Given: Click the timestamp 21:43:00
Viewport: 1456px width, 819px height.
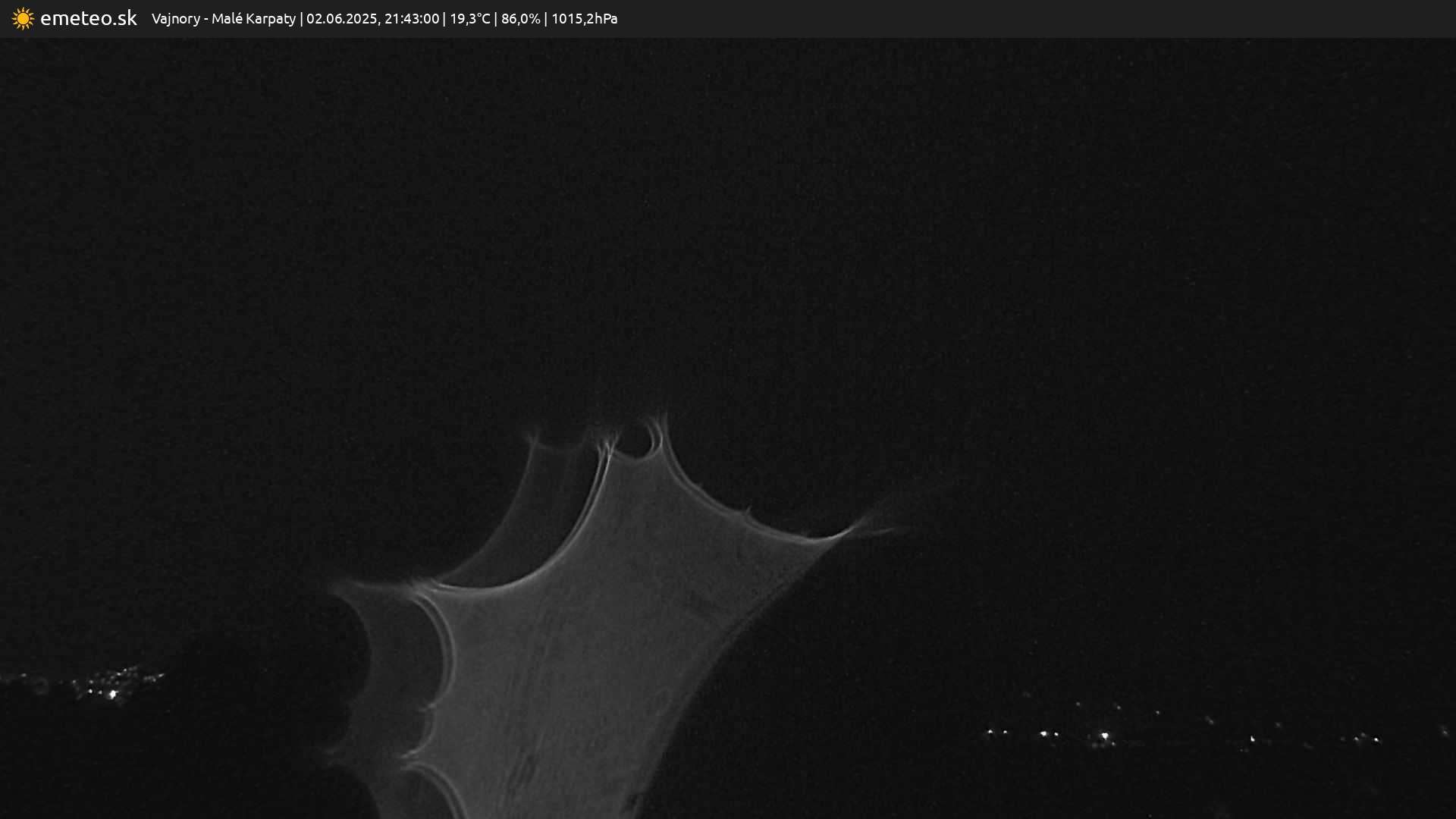Looking at the screenshot, I should [411, 18].
